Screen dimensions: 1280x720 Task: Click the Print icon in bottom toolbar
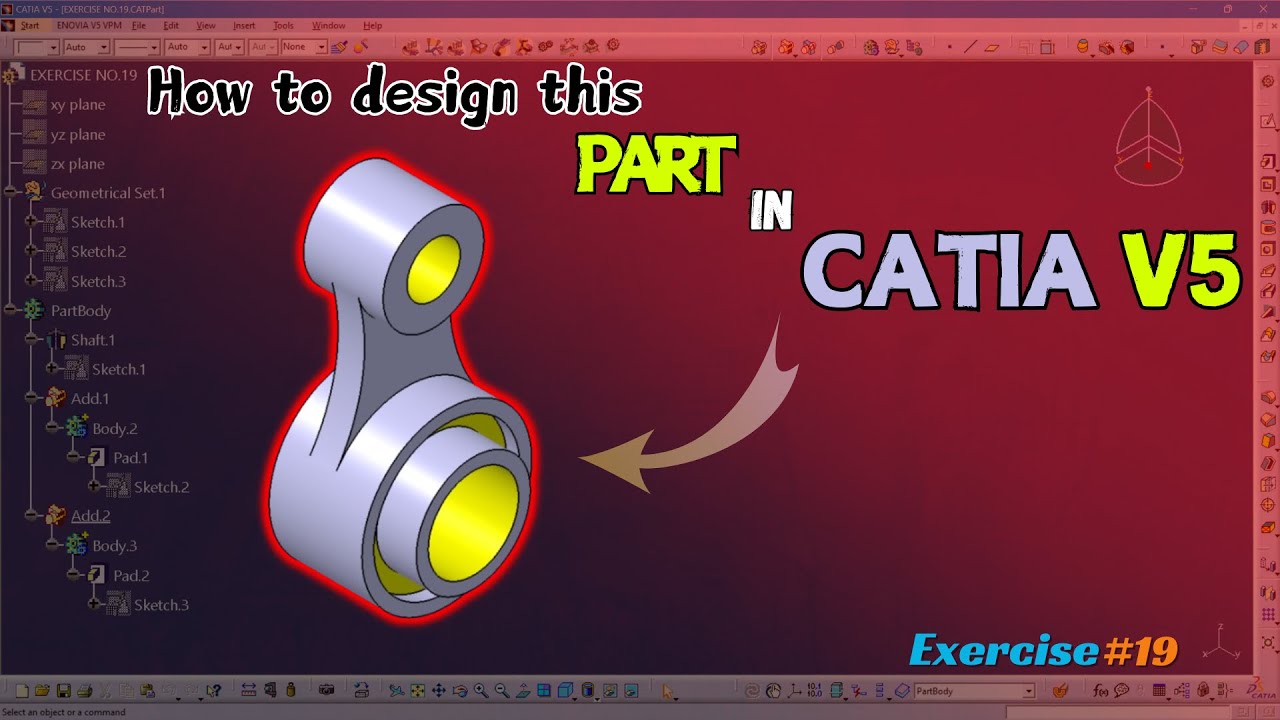(x=84, y=690)
